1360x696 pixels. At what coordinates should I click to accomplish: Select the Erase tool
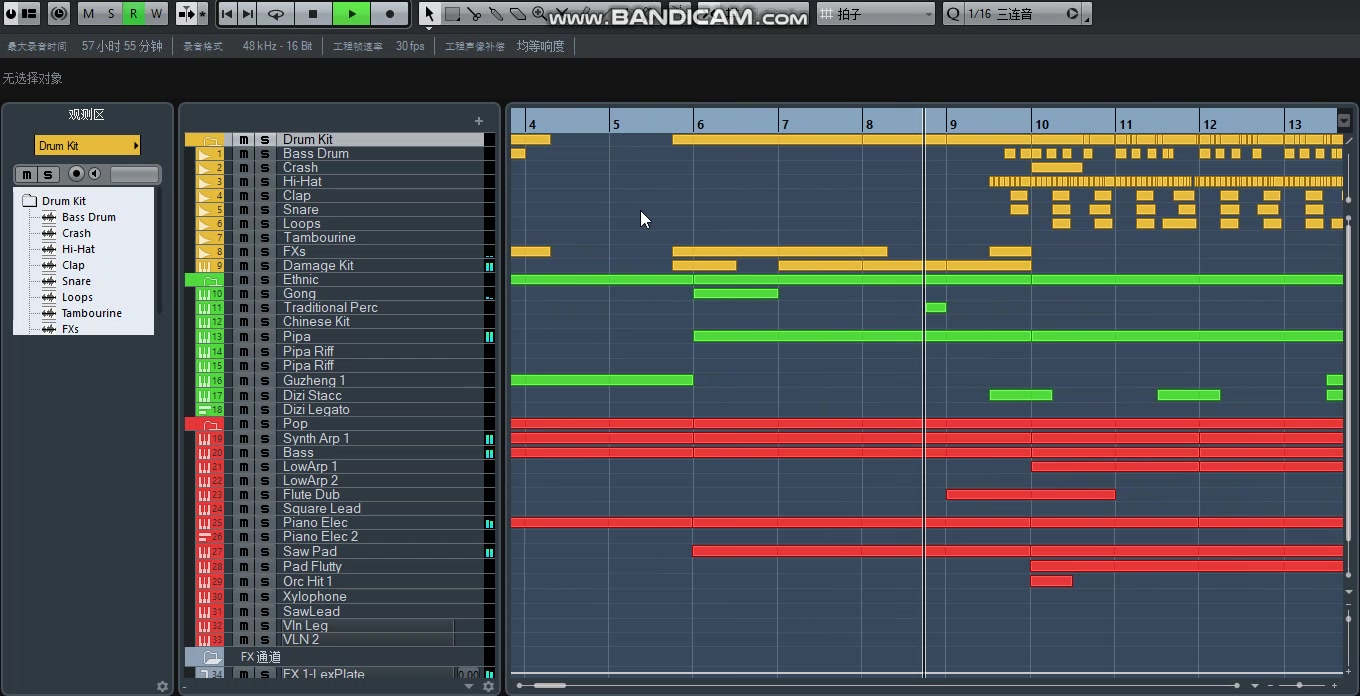[x=518, y=14]
